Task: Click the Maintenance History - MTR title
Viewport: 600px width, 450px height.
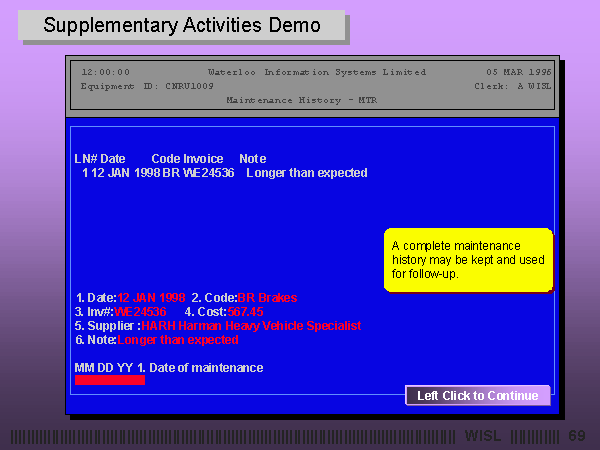Action: 302,100
